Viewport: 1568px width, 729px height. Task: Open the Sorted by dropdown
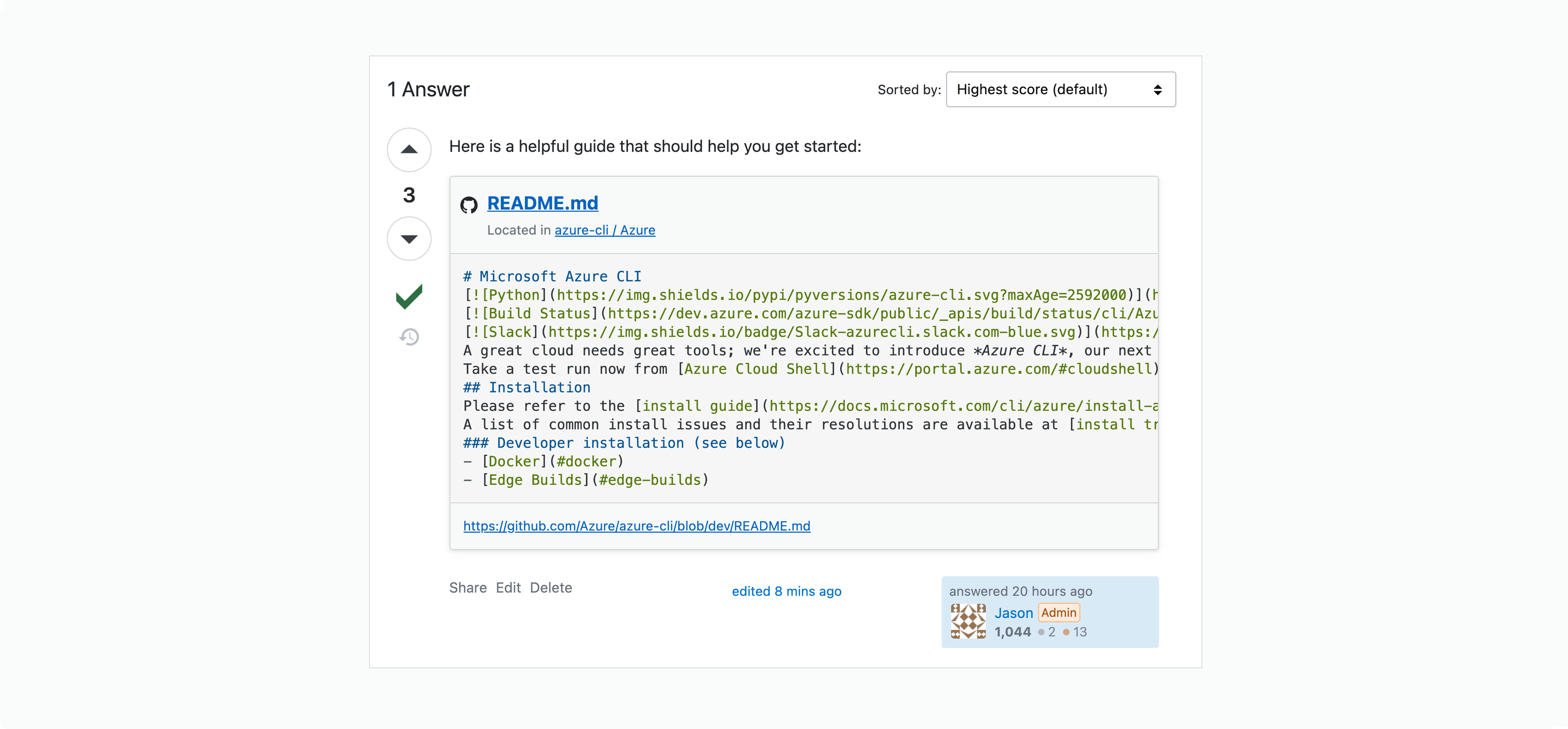(x=1060, y=89)
